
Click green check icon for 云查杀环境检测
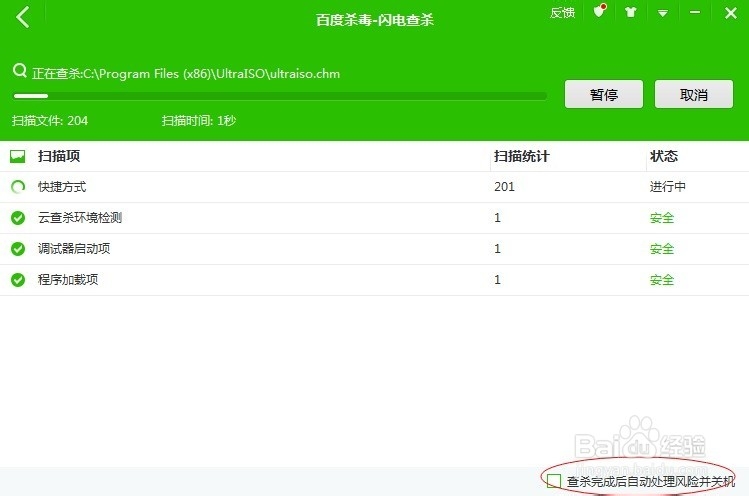point(18,218)
